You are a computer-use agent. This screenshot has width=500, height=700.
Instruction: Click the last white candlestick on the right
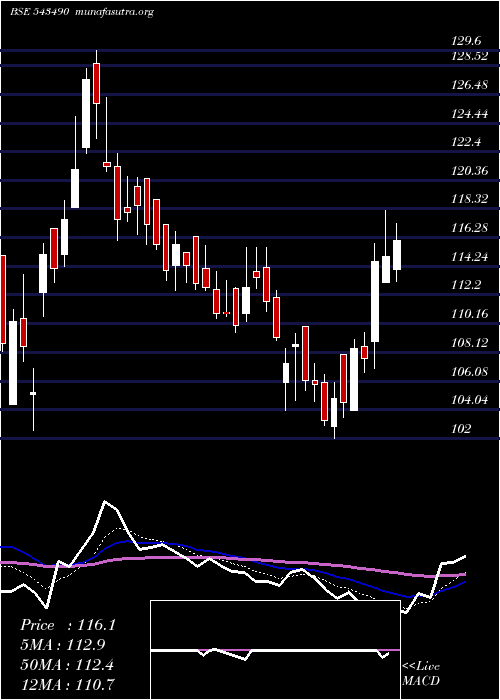tap(396, 254)
